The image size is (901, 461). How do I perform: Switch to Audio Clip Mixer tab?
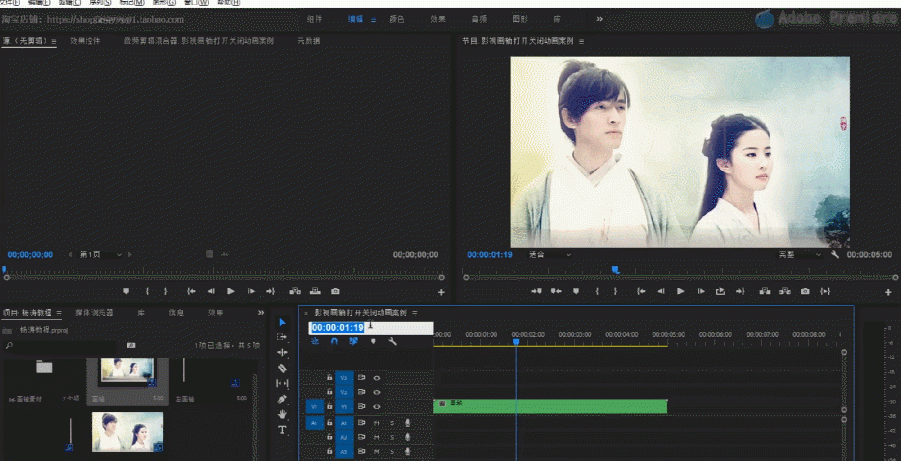199,41
